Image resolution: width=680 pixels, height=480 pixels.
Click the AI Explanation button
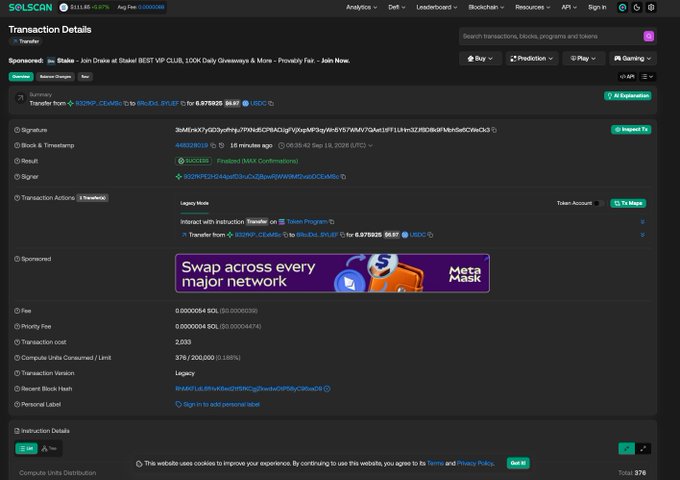click(x=628, y=96)
